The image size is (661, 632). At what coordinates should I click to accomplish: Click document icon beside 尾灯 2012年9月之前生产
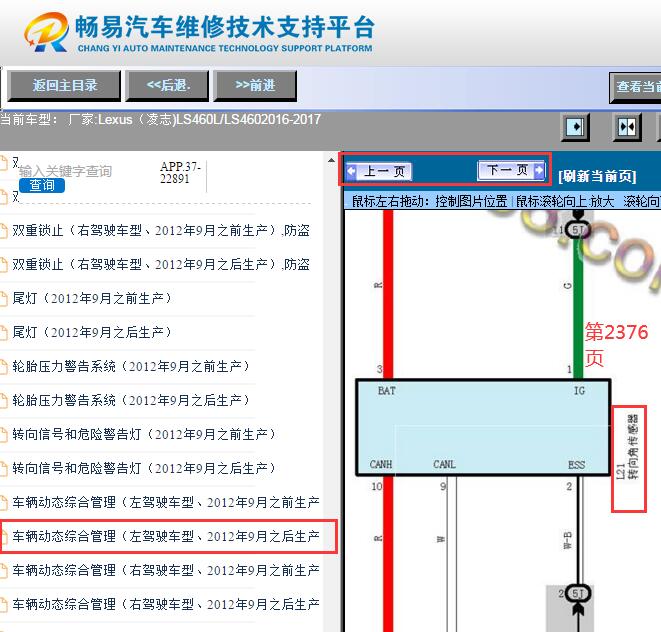pyautogui.click(x=4, y=299)
